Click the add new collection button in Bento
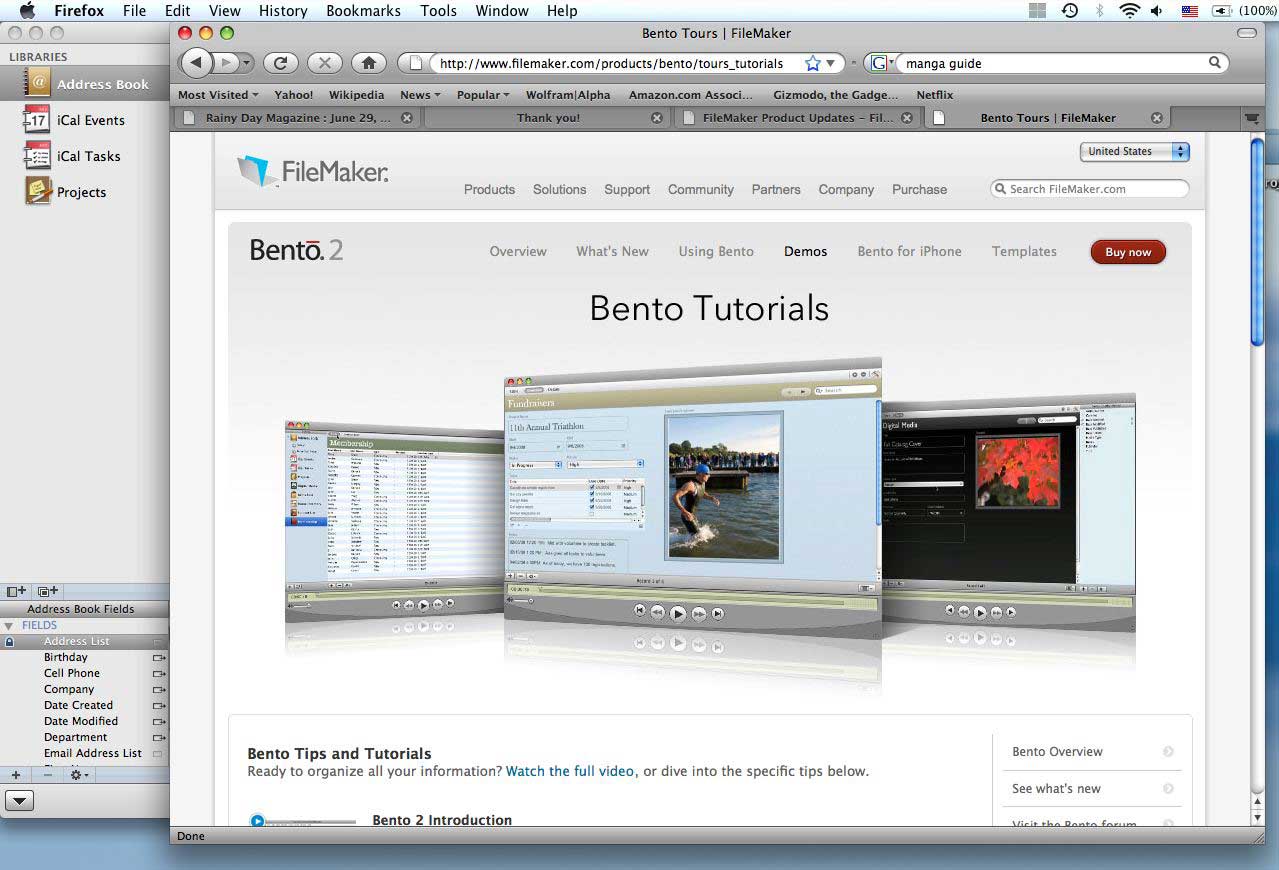Viewport: 1279px width, 870px height. tap(48, 592)
